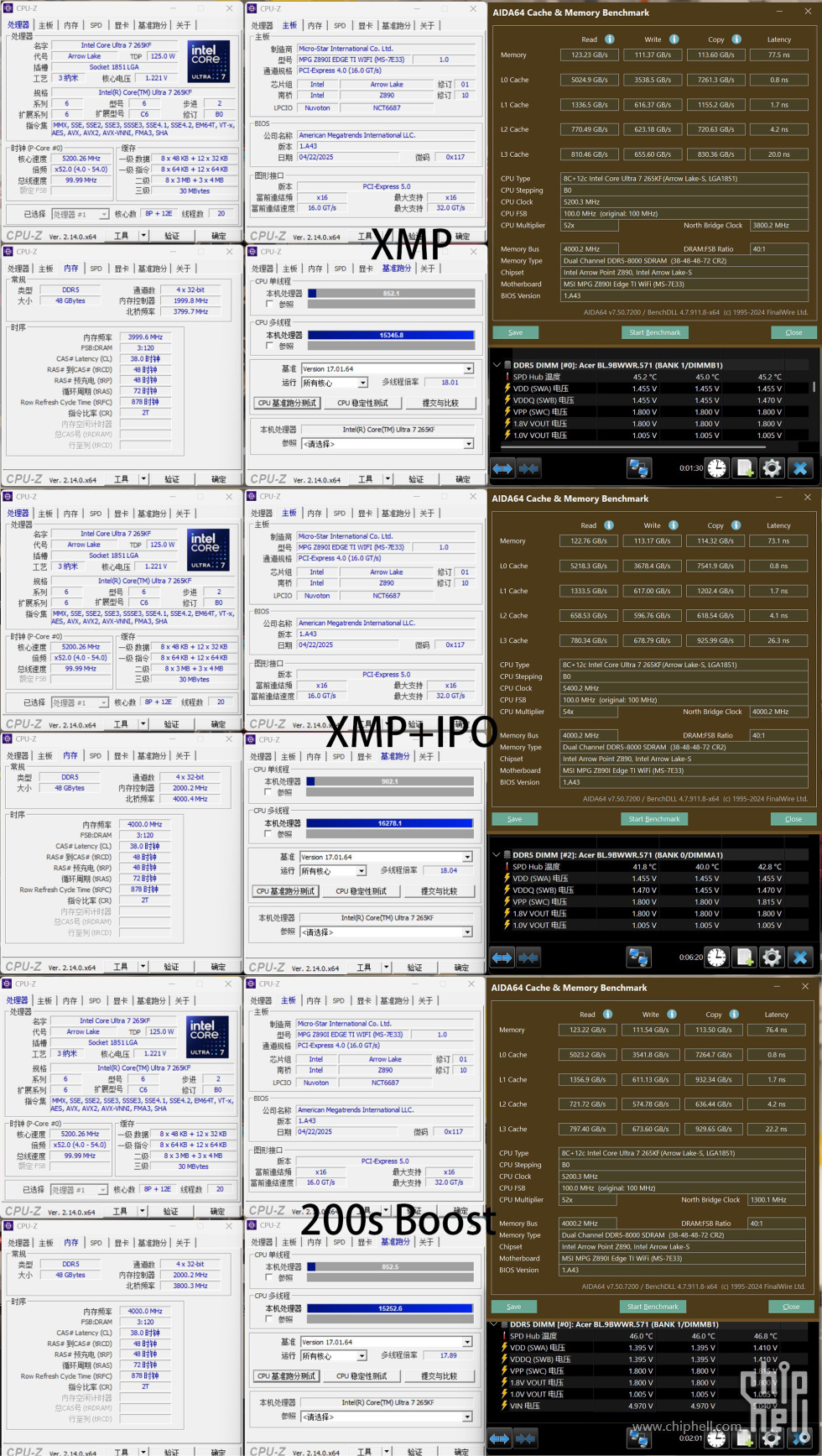Screen dimensions: 822x1456
Task: Tick the 参照 checkbox under the 16278.1 multi-thread bar
Action: pyautogui.click(x=269, y=834)
